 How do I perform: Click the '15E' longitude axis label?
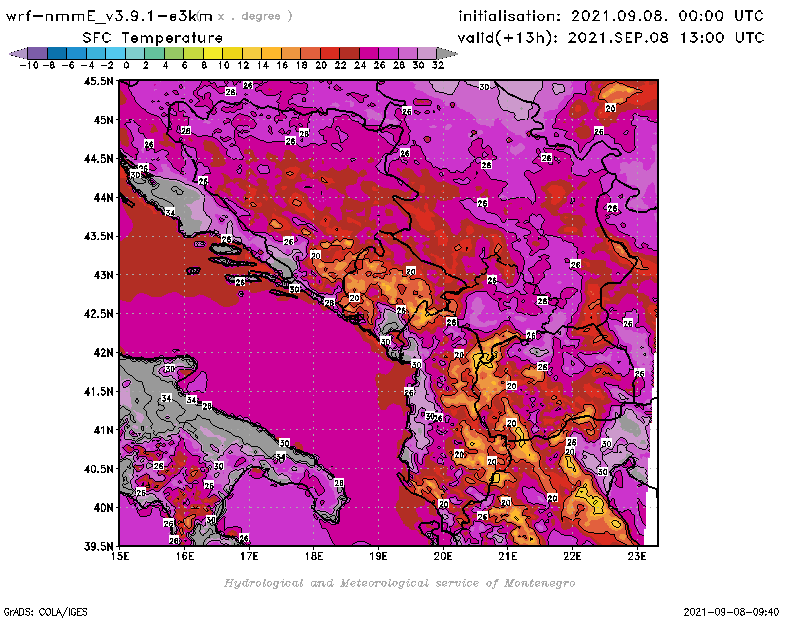[x=120, y=556]
